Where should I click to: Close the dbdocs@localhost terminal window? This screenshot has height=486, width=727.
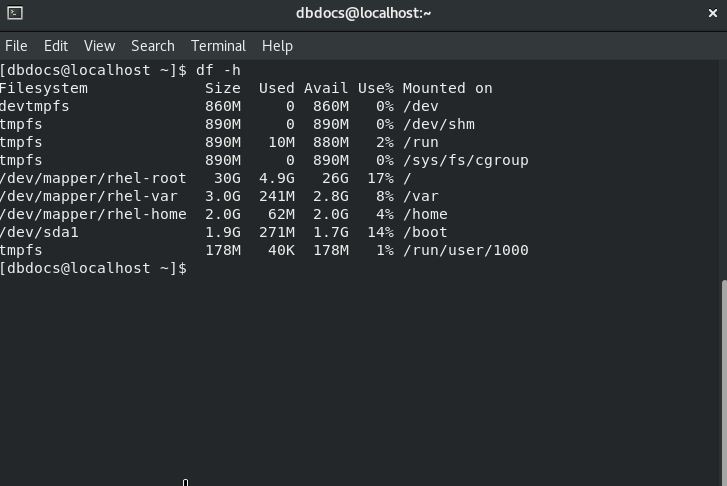tap(713, 13)
